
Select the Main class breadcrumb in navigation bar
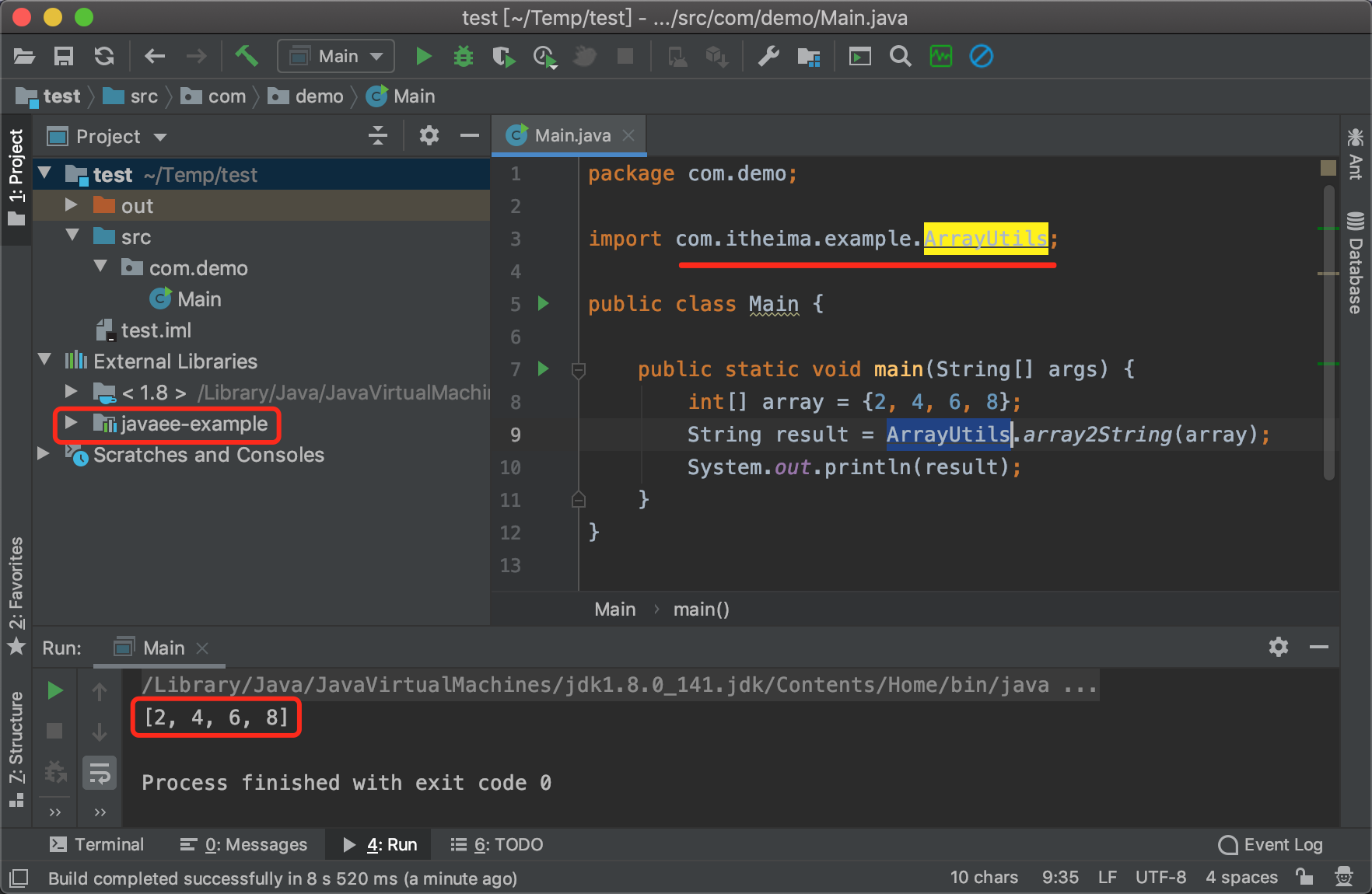pyautogui.click(x=401, y=96)
